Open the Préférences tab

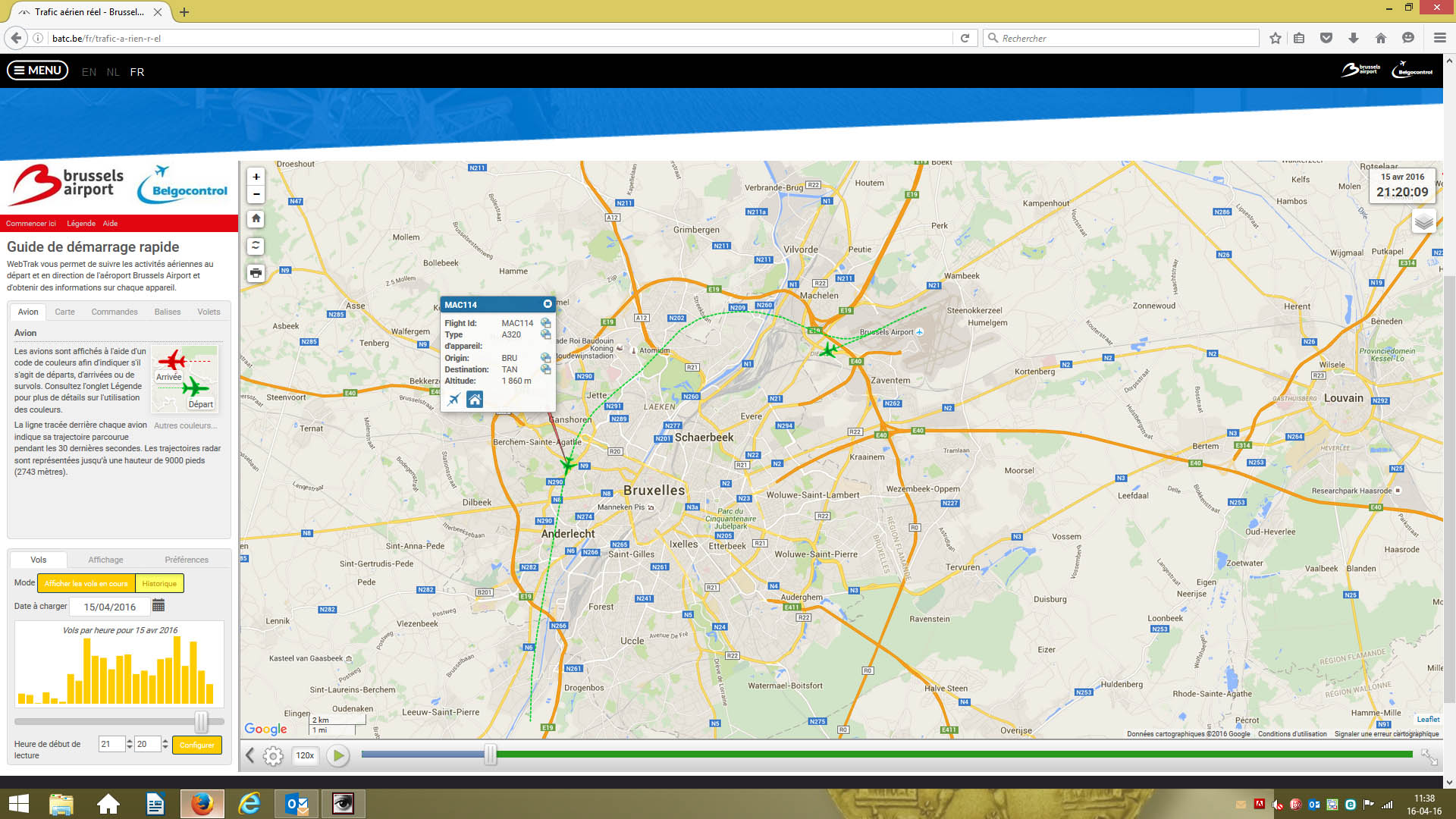187,560
